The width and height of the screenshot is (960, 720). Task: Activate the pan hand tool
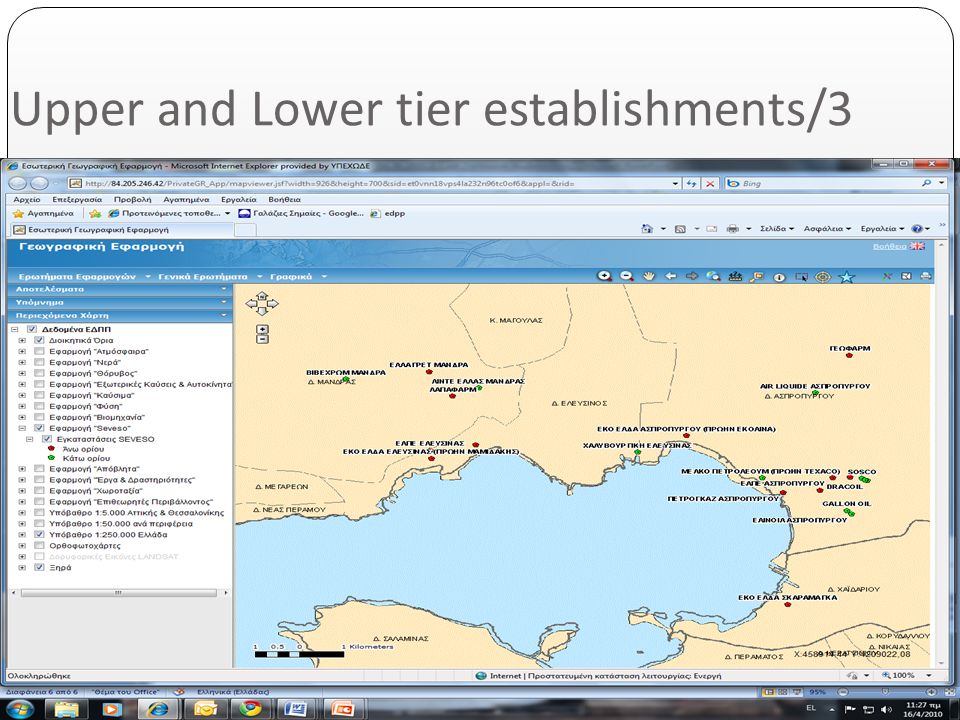click(648, 276)
